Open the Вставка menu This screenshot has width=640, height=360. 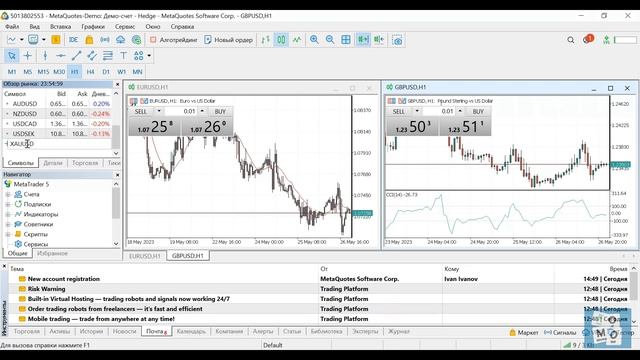[x=60, y=27]
